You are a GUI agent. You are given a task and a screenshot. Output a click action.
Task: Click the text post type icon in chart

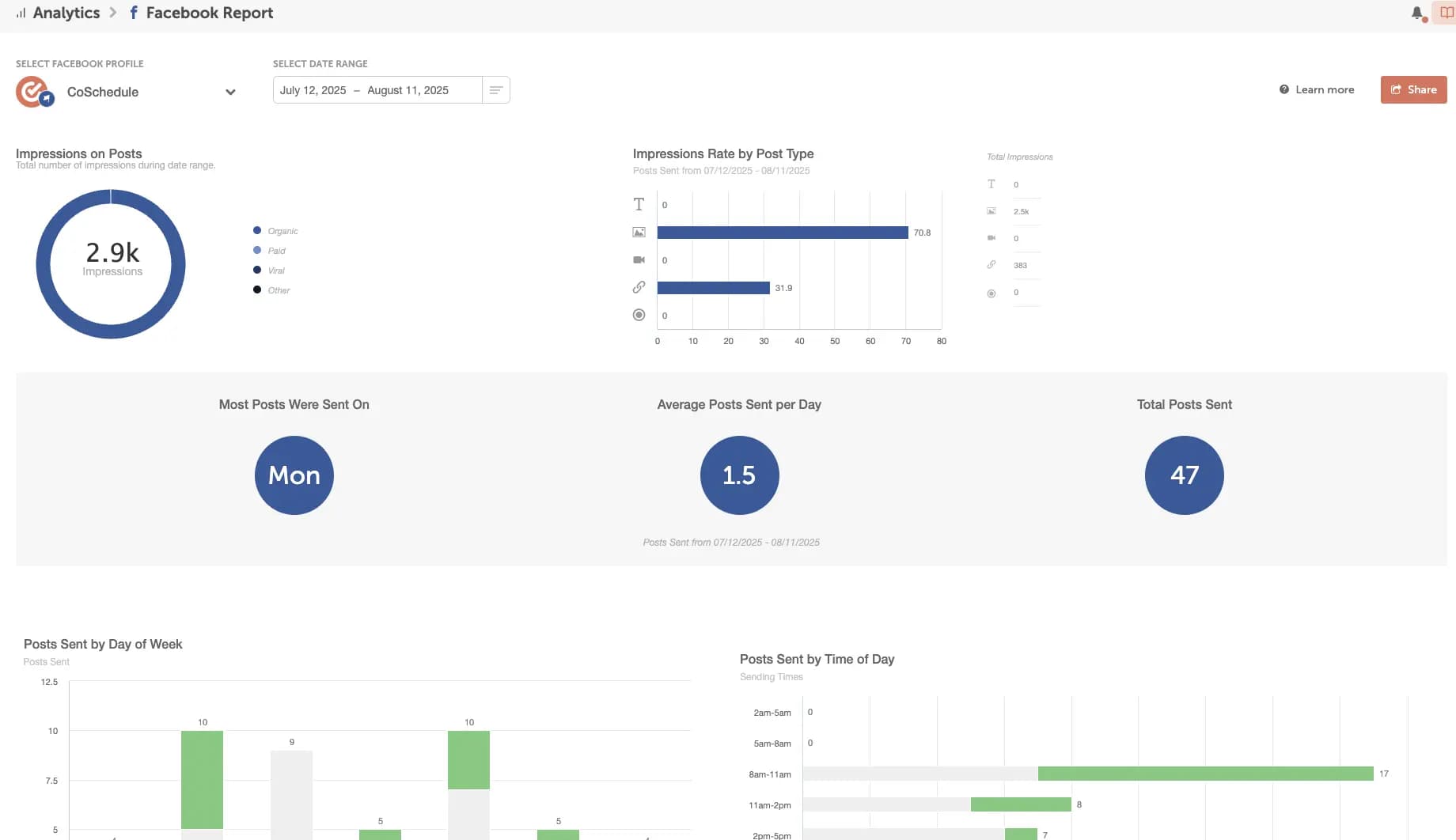(x=639, y=205)
